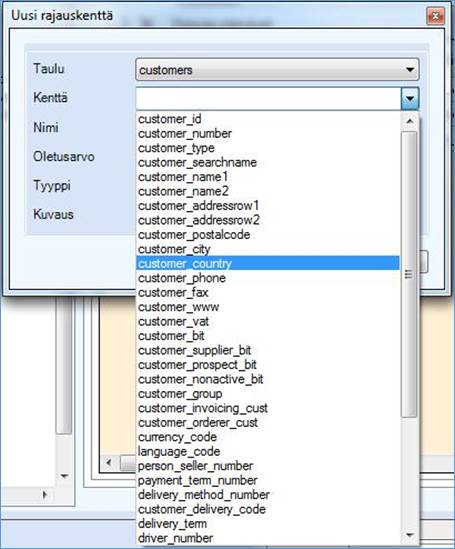Click the dropdown list scrollbar thumb
This screenshot has width=455, height=549.
(x=409, y=274)
